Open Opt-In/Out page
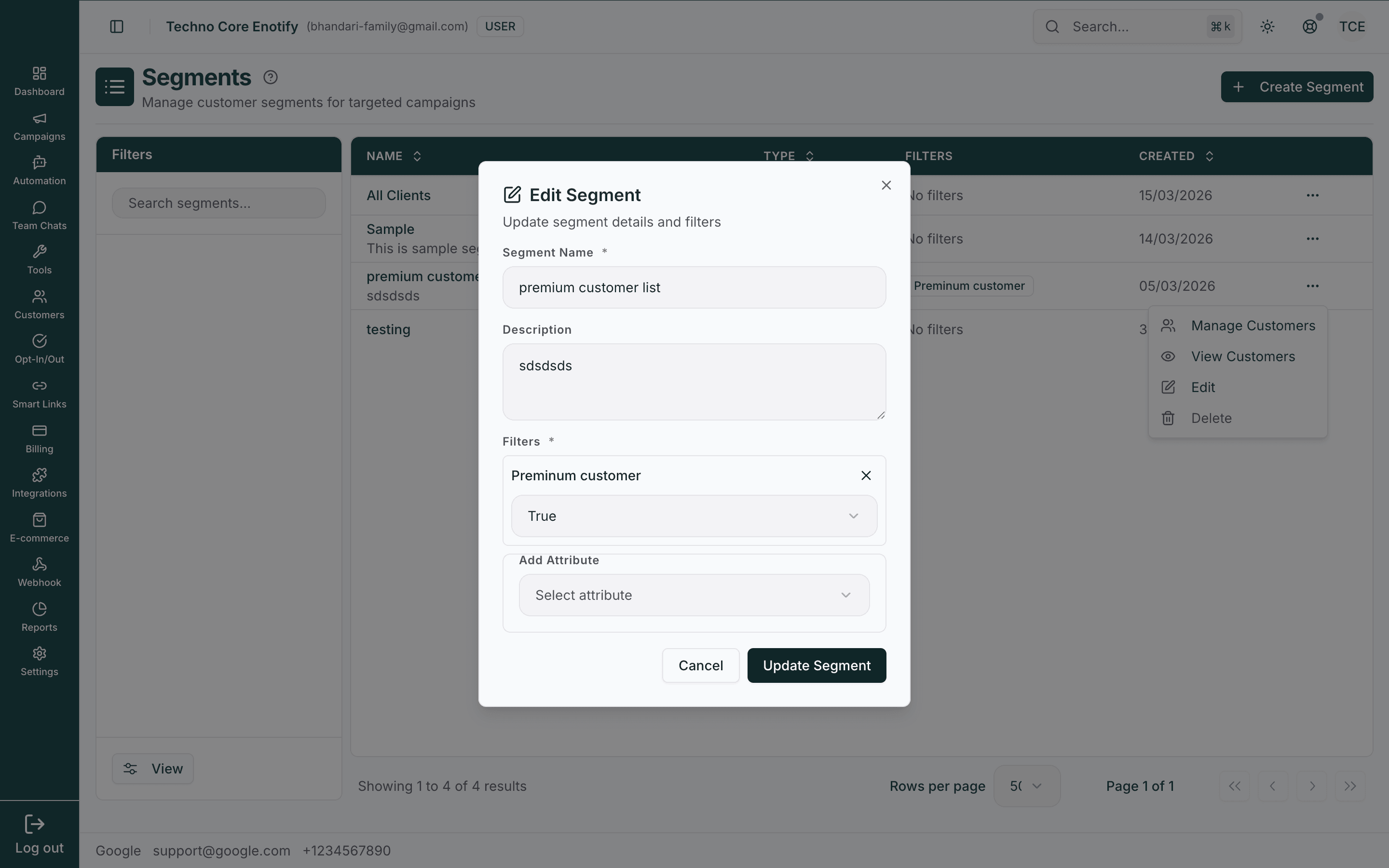Viewport: 1389px width, 868px height. (39, 349)
